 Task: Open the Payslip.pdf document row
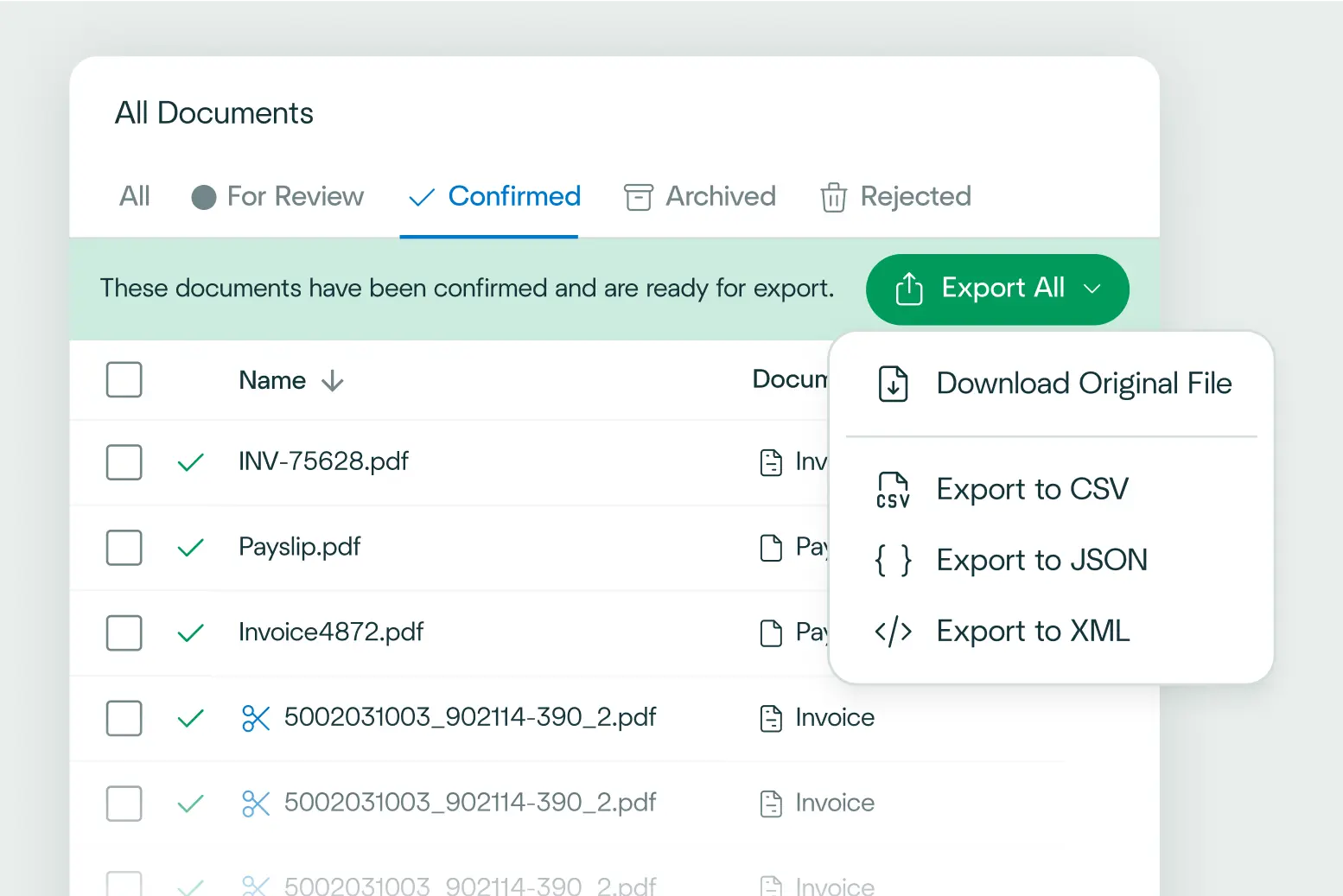299,547
